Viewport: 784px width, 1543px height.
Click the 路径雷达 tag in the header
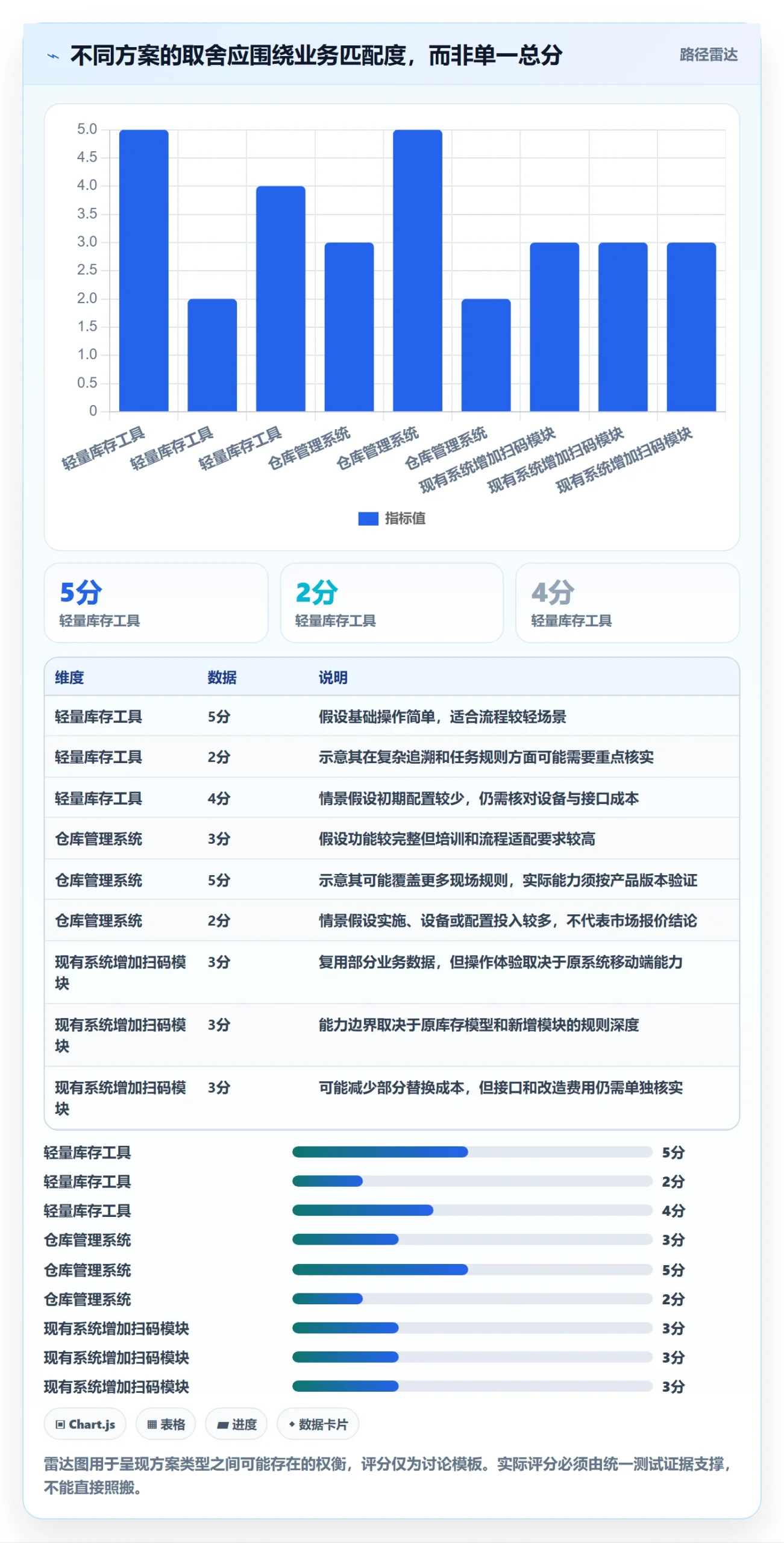click(708, 55)
